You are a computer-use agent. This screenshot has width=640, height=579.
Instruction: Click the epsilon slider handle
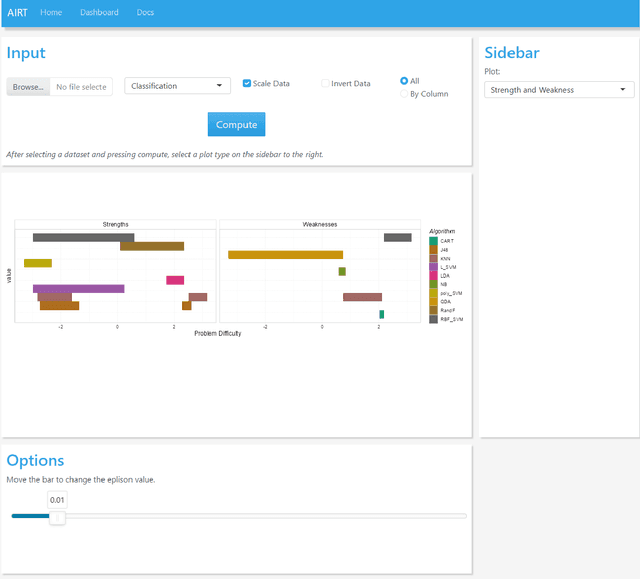58,516
